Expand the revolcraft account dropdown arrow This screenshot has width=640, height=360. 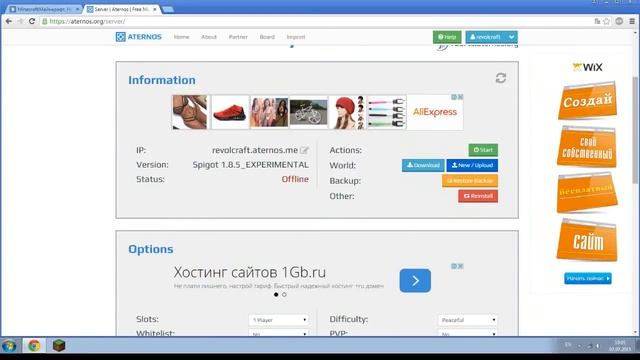(511, 37)
